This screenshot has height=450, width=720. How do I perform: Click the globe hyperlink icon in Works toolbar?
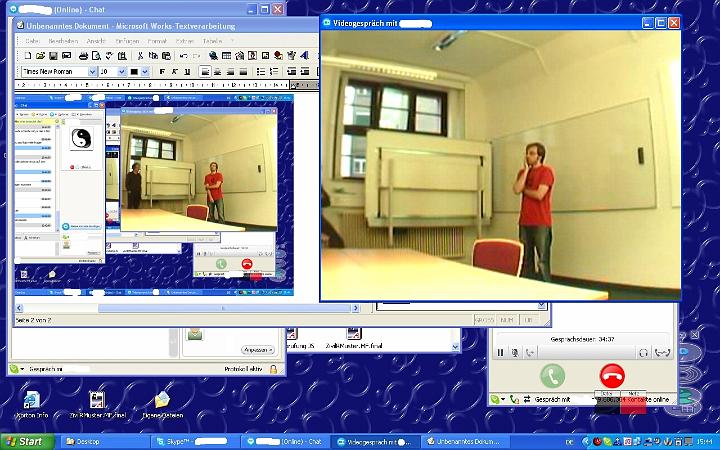[x=213, y=56]
